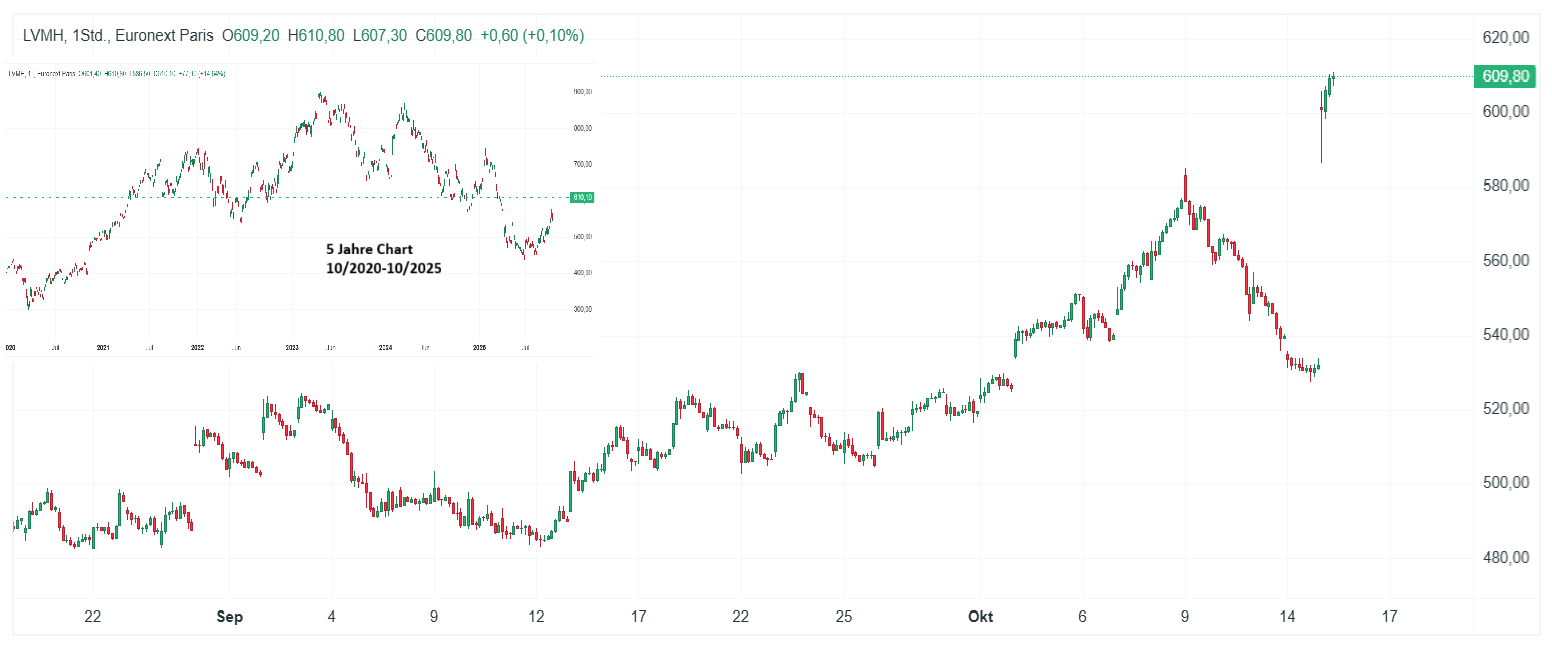
Task: Select the date 22 before Sep on the time axis
Action: [93, 617]
